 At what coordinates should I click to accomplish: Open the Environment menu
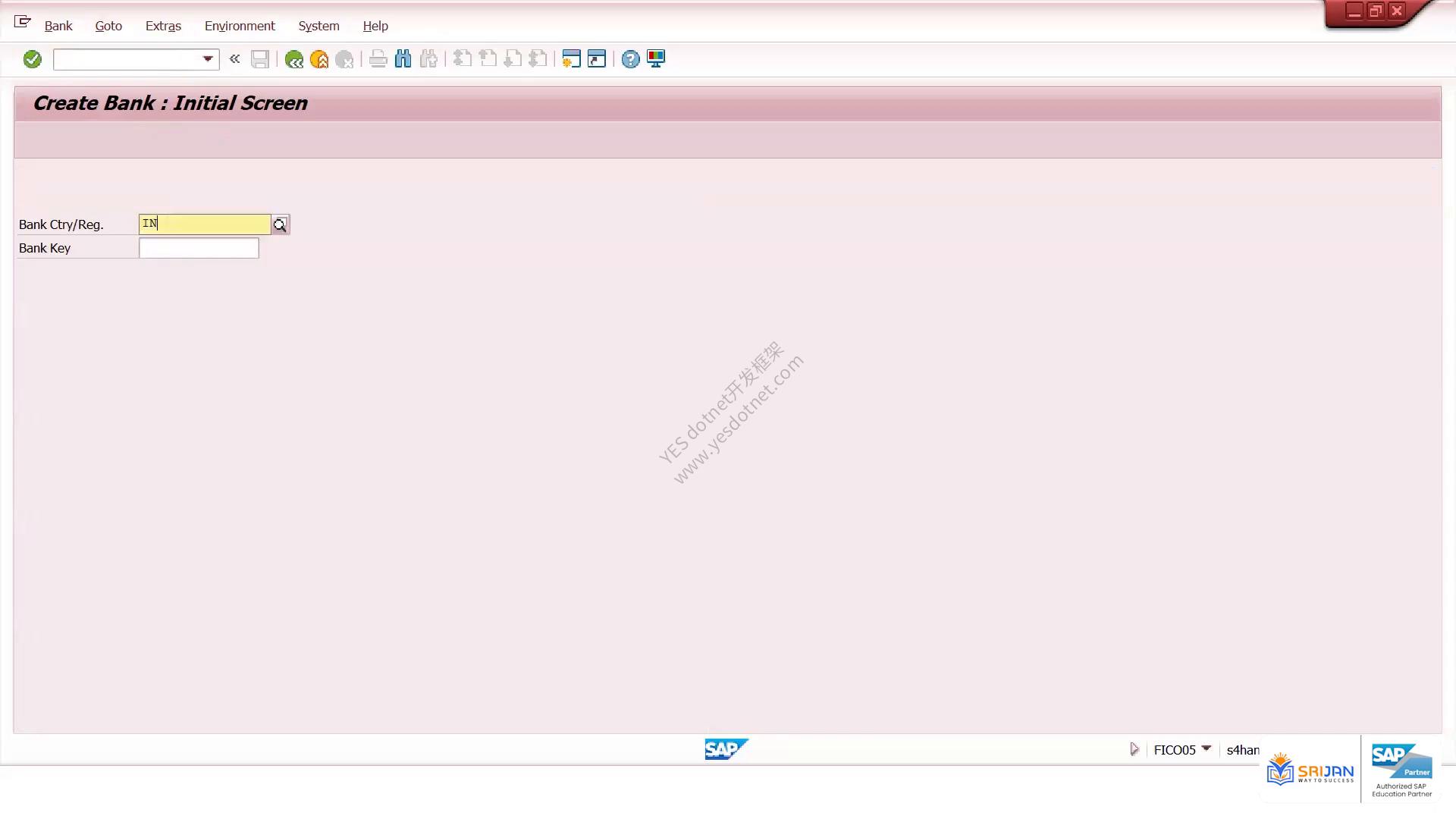coord(240,26)
